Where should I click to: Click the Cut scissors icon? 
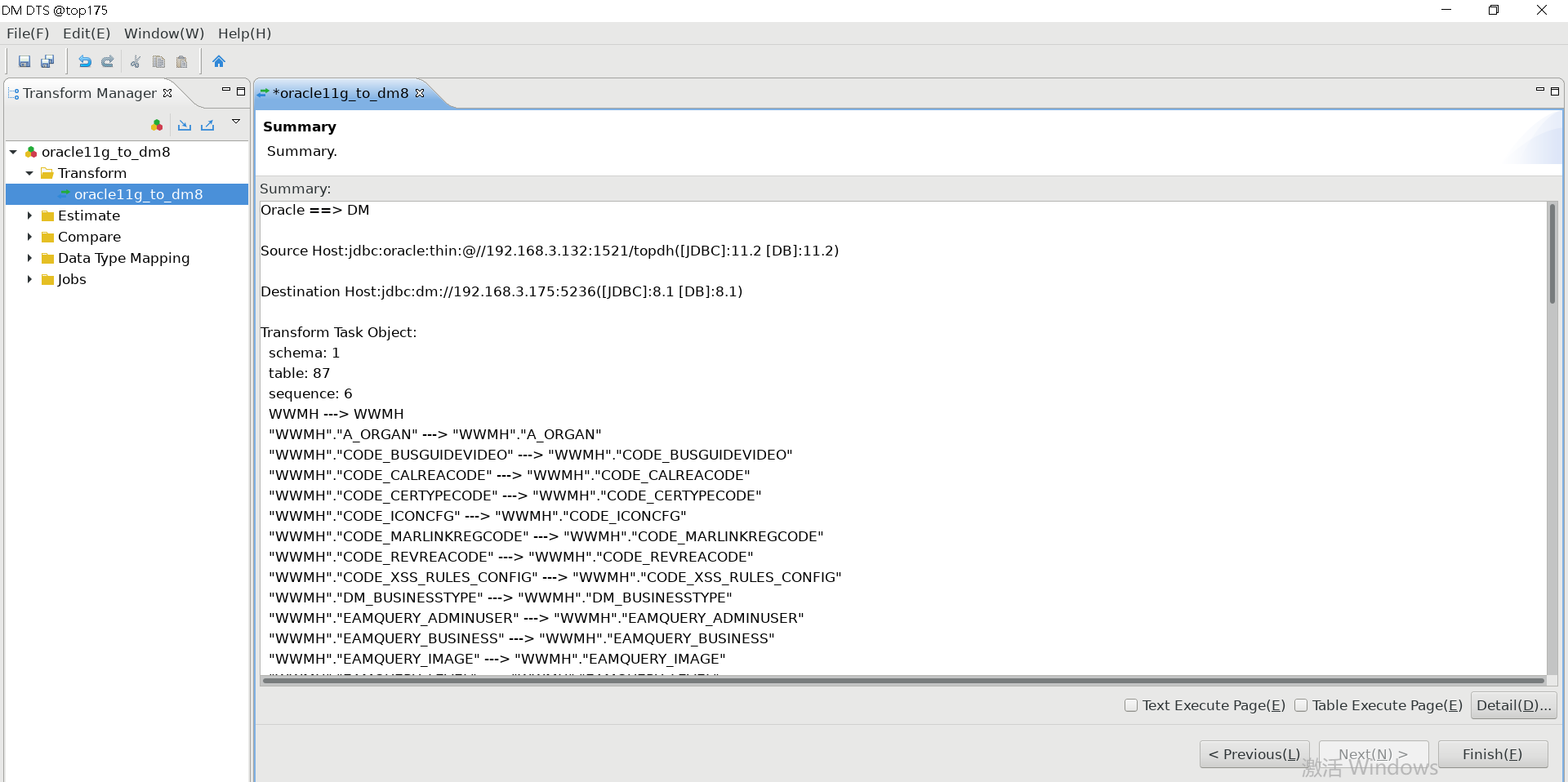[x=136, y=61]
